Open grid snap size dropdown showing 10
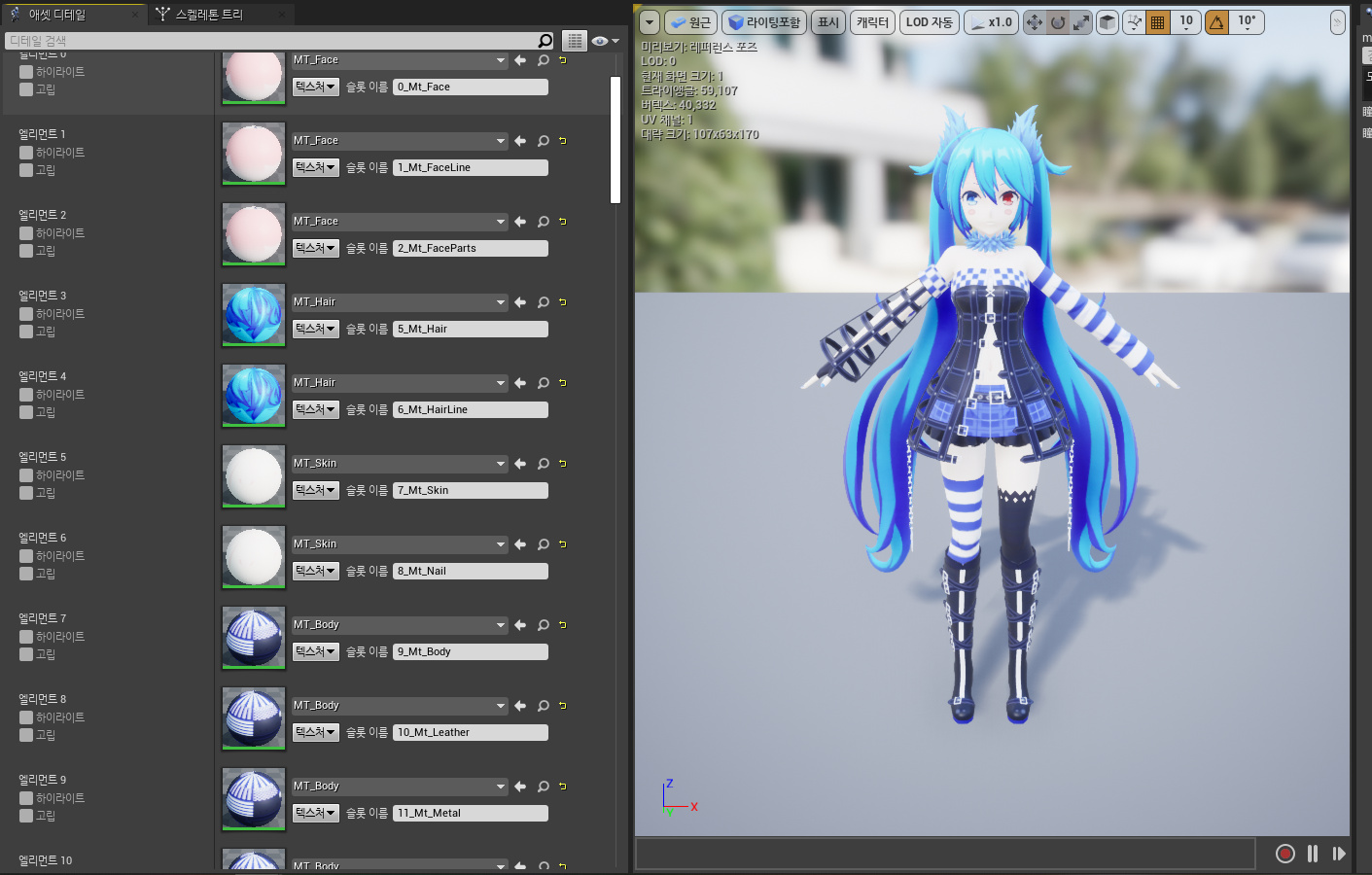This screenshot has height=875, width=1372. [1186, 22]
